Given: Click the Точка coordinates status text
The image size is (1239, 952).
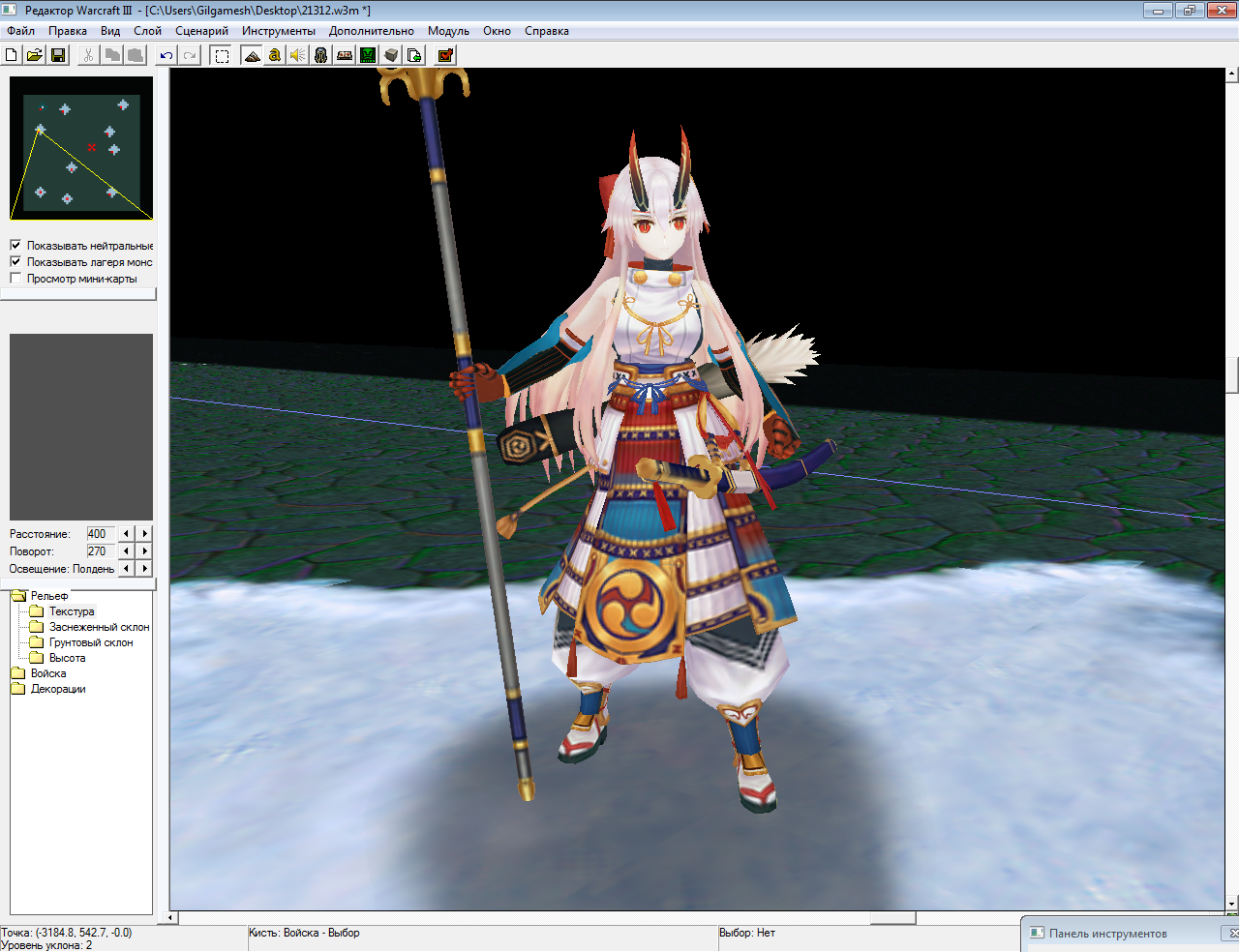Looking at the screenshot, I should click(x=67, y=933).
